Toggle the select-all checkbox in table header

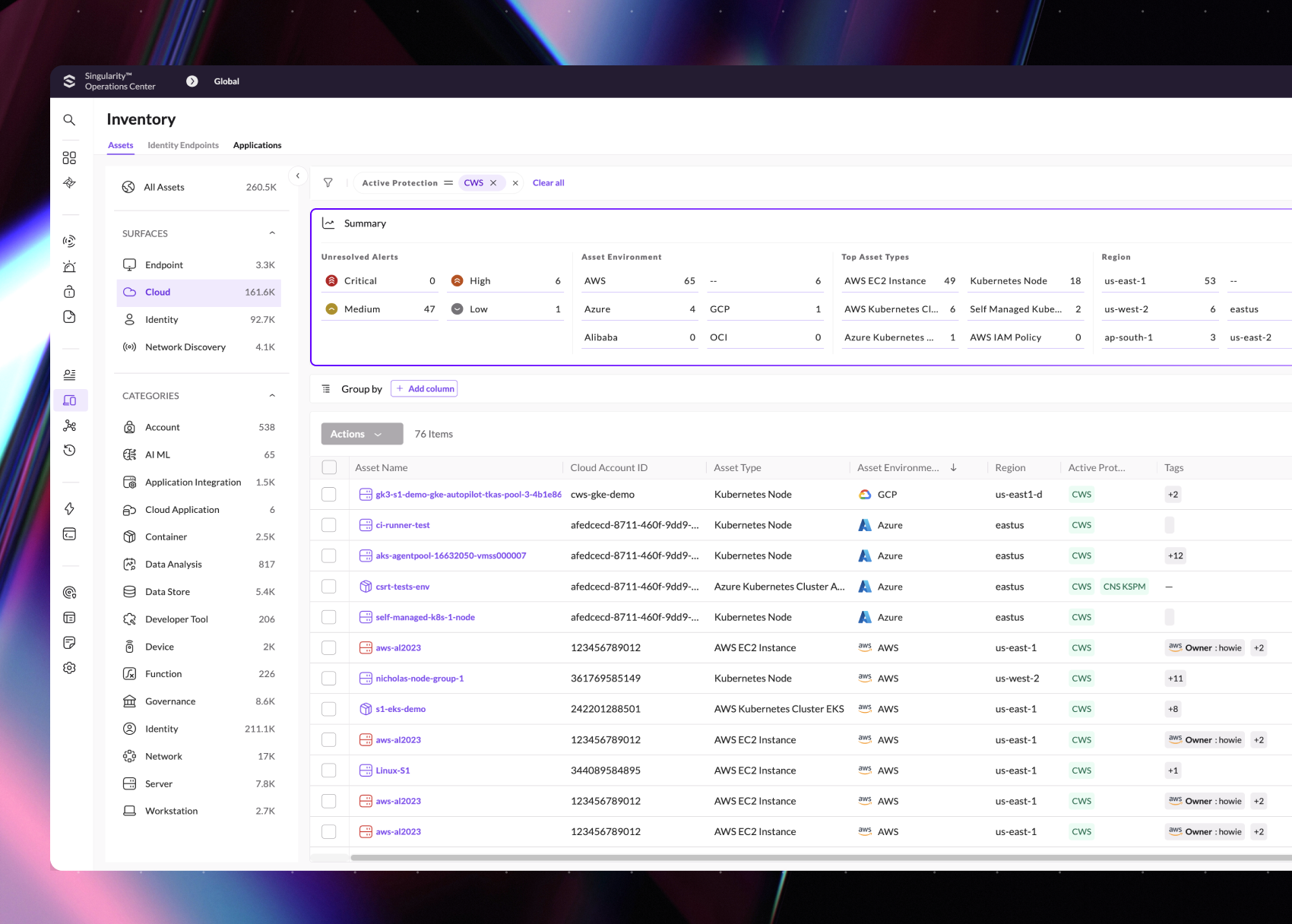coord(329,467)
